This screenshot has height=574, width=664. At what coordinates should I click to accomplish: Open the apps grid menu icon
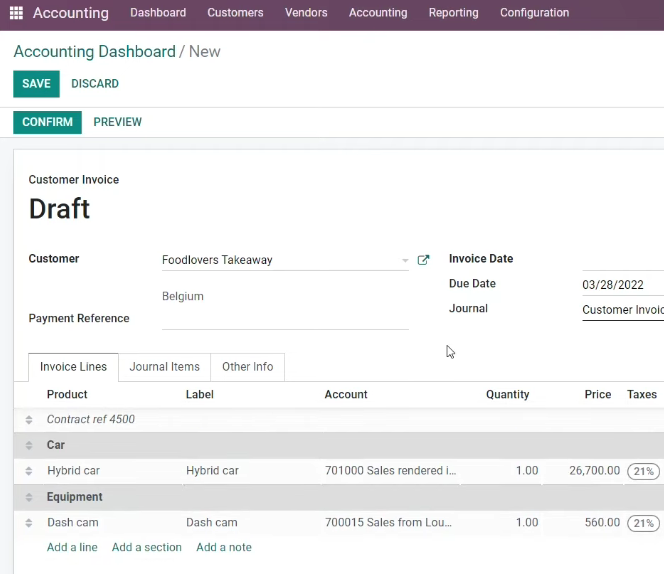click(x=16, y=13)
